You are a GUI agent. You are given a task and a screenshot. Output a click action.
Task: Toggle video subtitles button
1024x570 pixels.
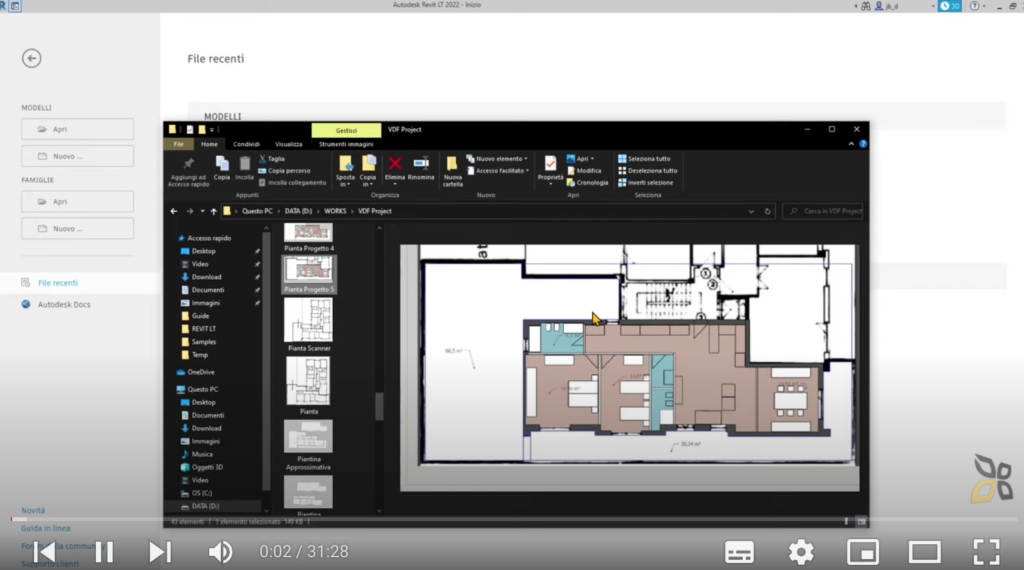pos(739,552)
